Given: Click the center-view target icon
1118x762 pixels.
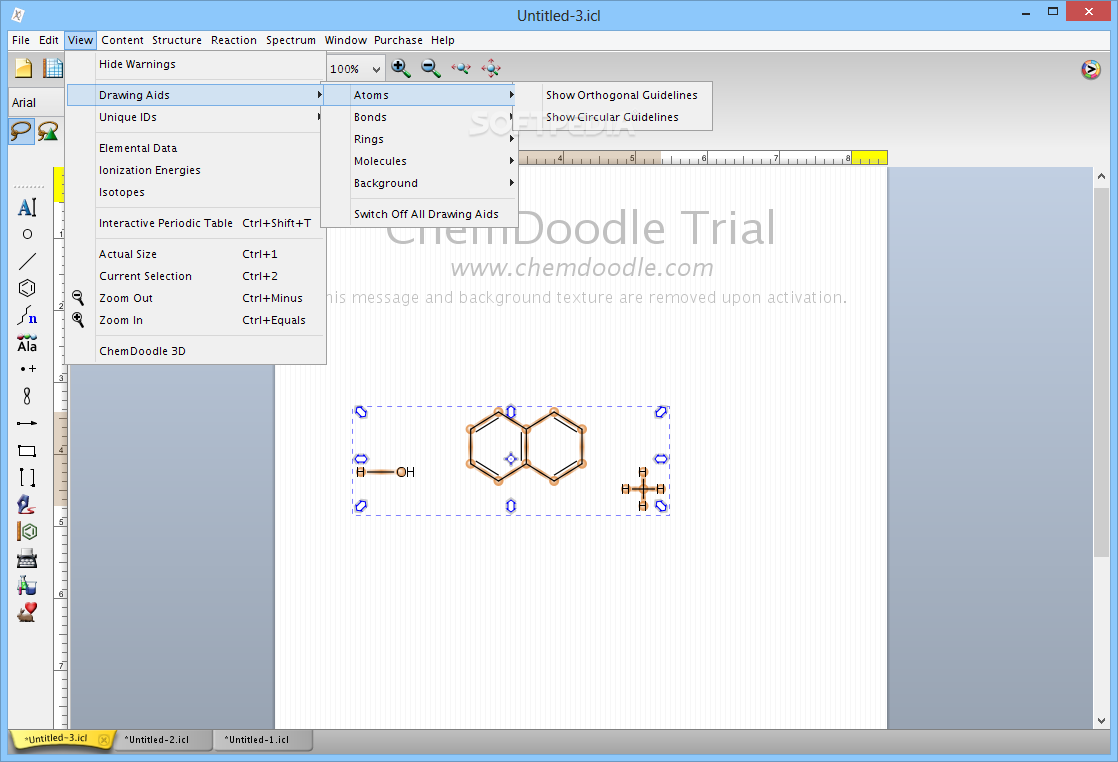Looking at the screenshot, I should [491, 68].
